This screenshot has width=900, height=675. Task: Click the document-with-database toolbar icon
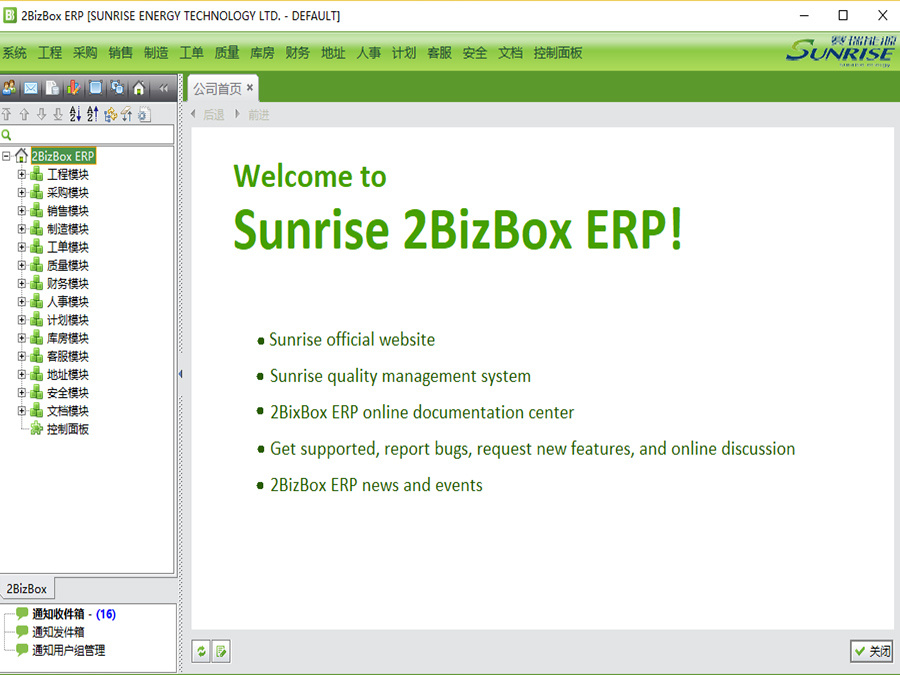coord(52,88)
